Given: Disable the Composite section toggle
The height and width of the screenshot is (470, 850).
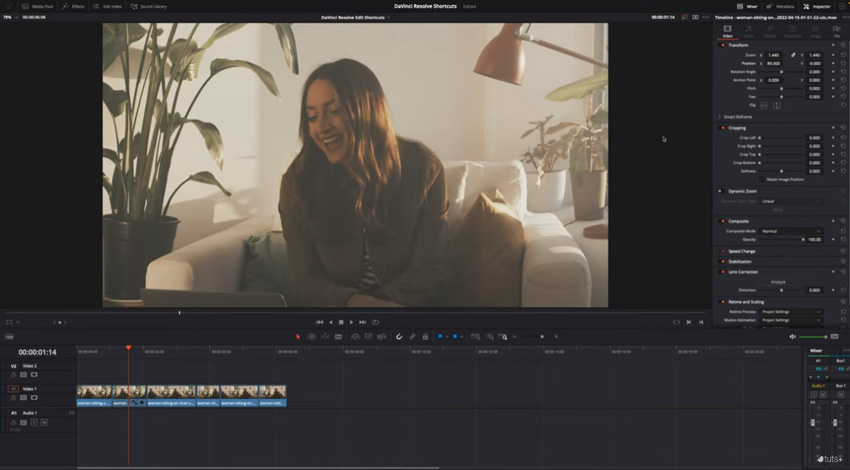Looking at the screenshot, I should [x=722, y=221].
